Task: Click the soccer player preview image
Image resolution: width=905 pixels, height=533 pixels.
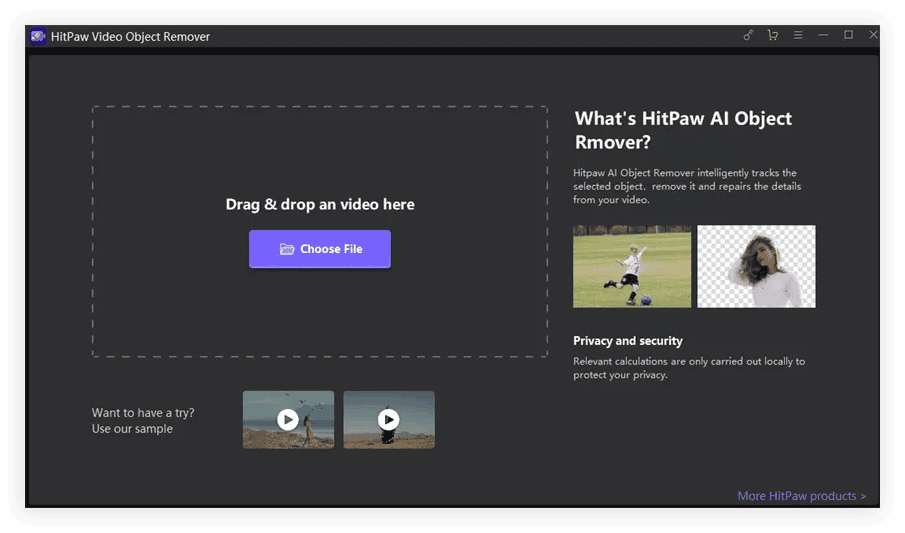Action: click(x=631, y=266)
